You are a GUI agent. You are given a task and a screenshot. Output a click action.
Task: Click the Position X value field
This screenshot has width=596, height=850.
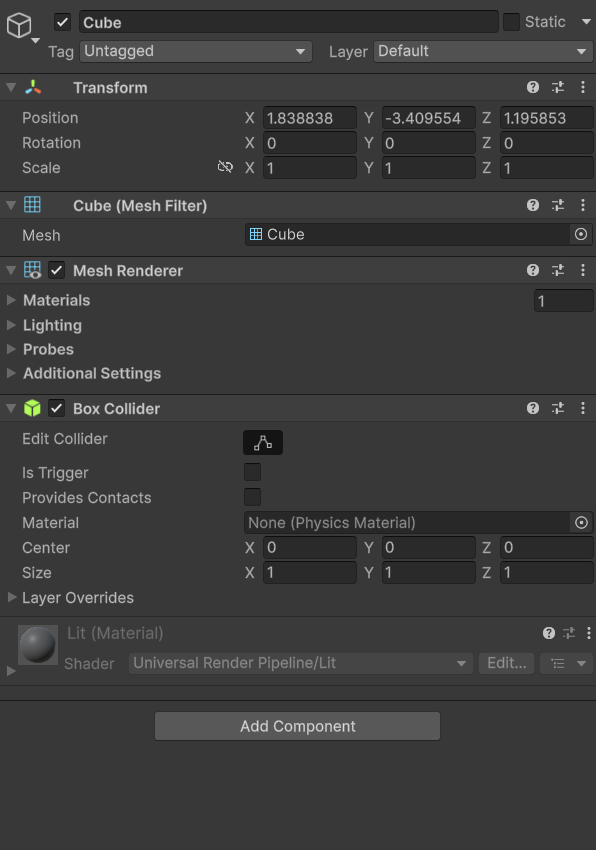tap(310, 118)
